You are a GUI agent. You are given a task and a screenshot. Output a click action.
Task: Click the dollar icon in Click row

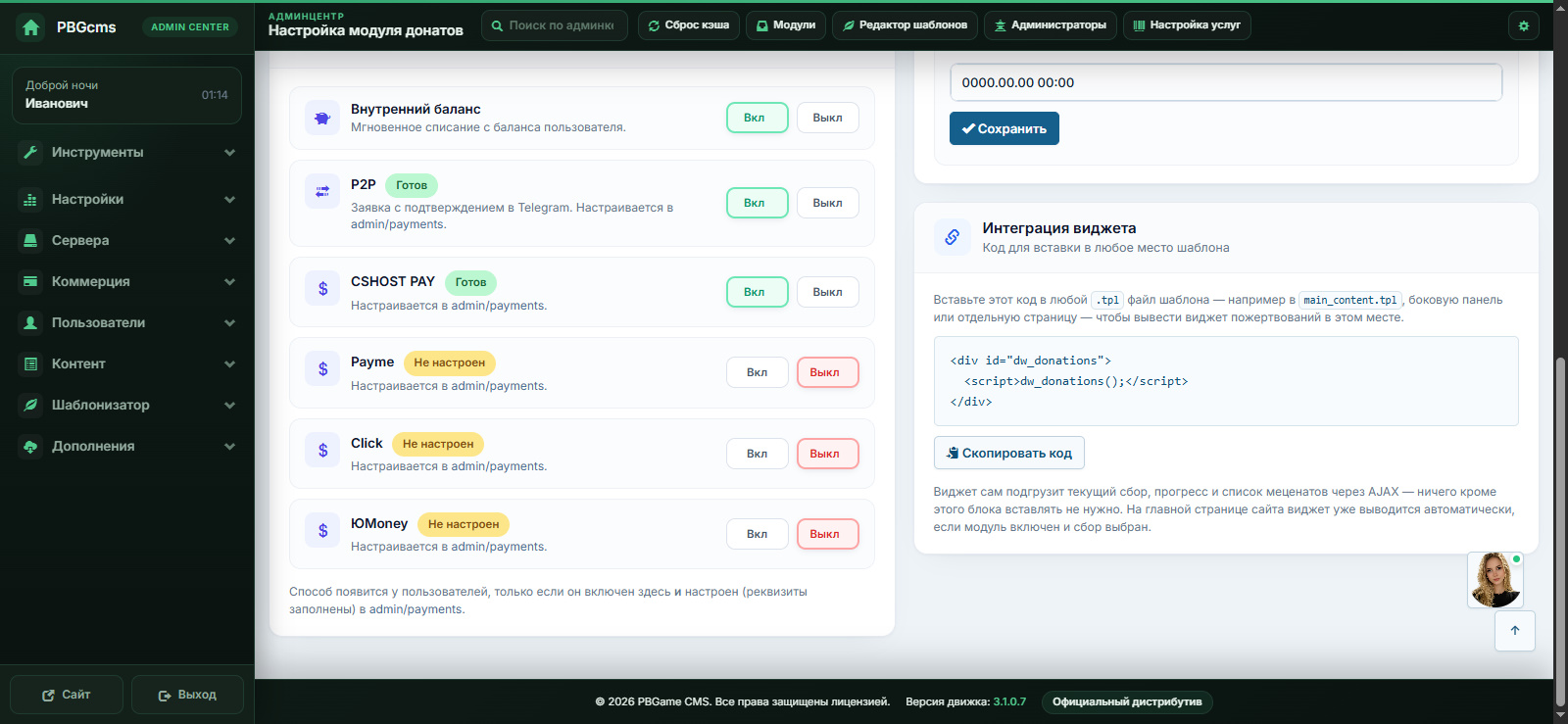(x=322, y=451)
